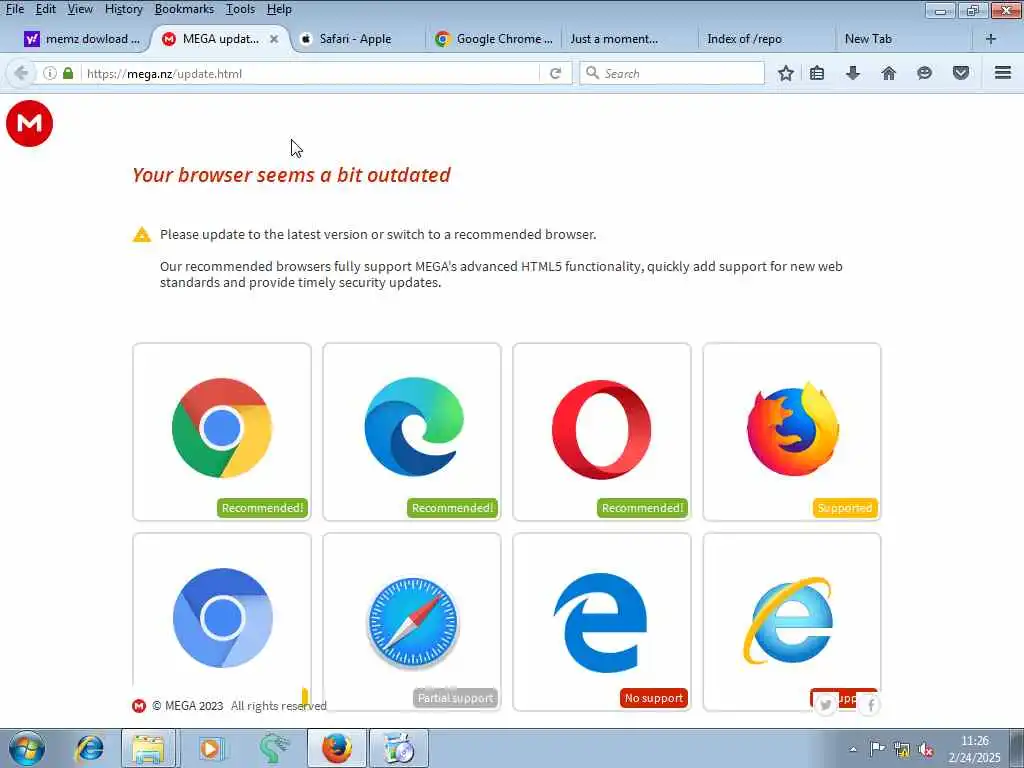
Task: Open Windows Explorer folder in taskbar
Action: (148, 748)
